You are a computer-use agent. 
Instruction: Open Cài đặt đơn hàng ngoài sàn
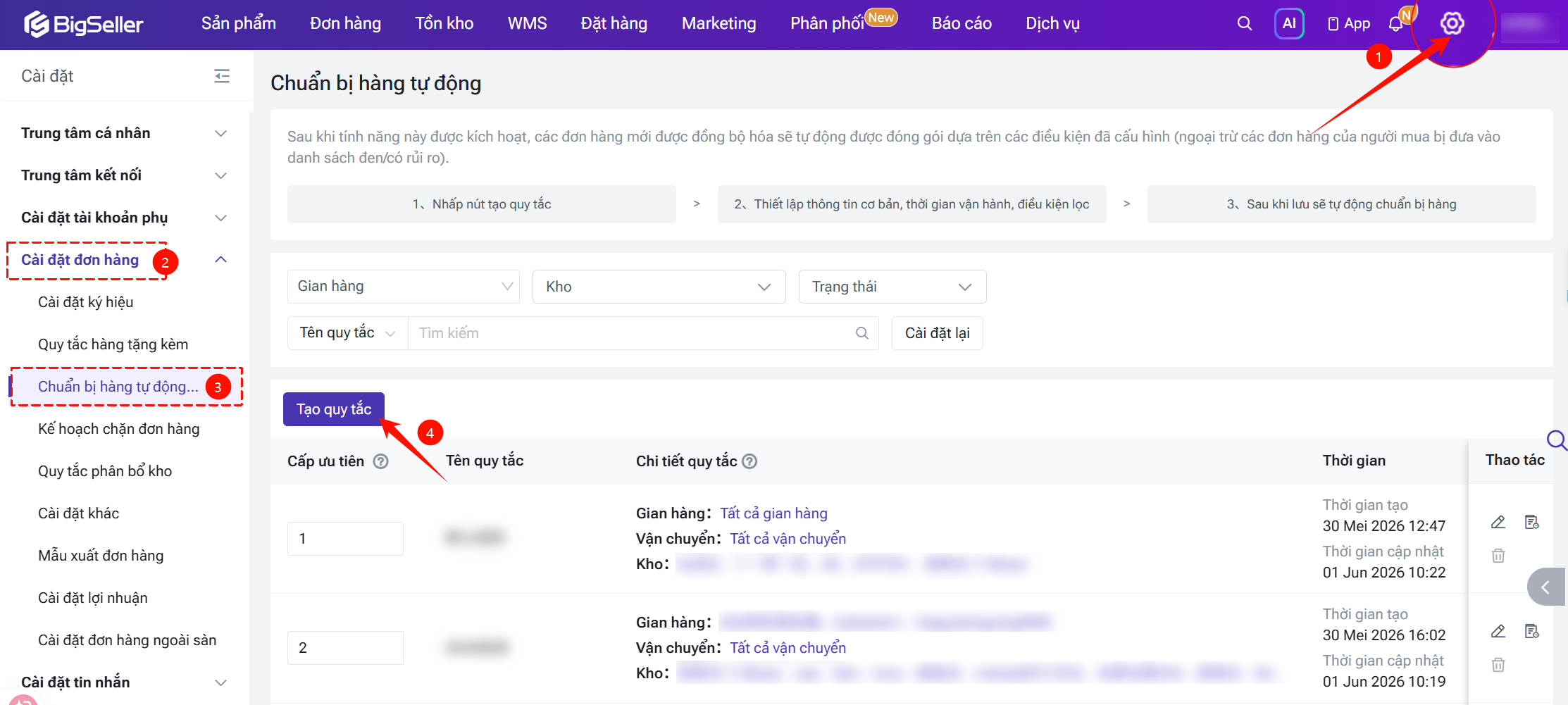point(127,640)
